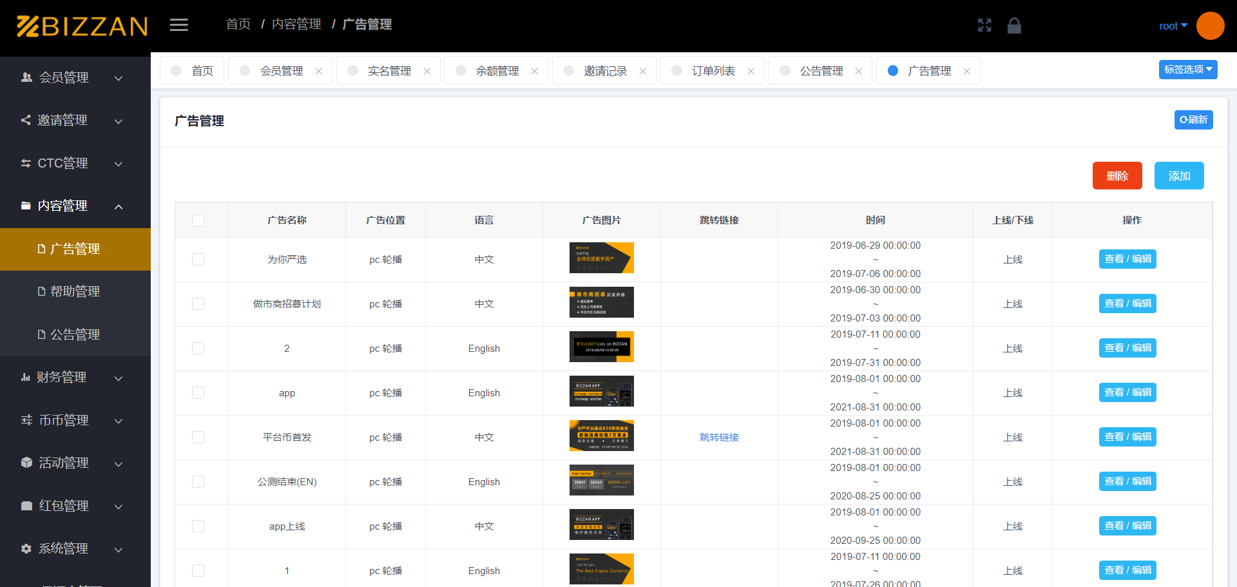Click the BIZZAN APP ad image thumbnail
Image resolution: width=1237 pixels, height=587 pixels.
[602, 392]
